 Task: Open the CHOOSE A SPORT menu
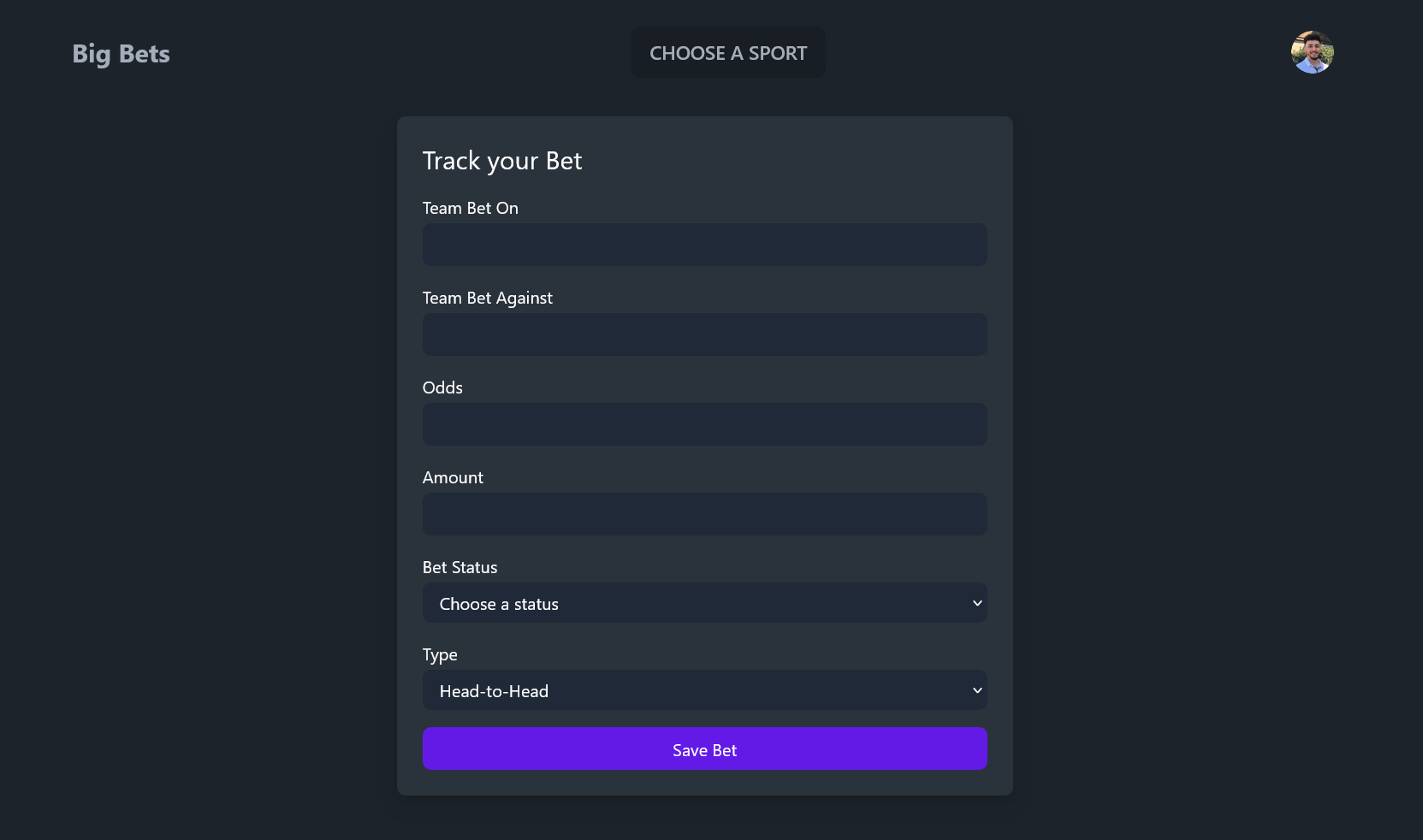pyautogui.click(x=728, y=52)
